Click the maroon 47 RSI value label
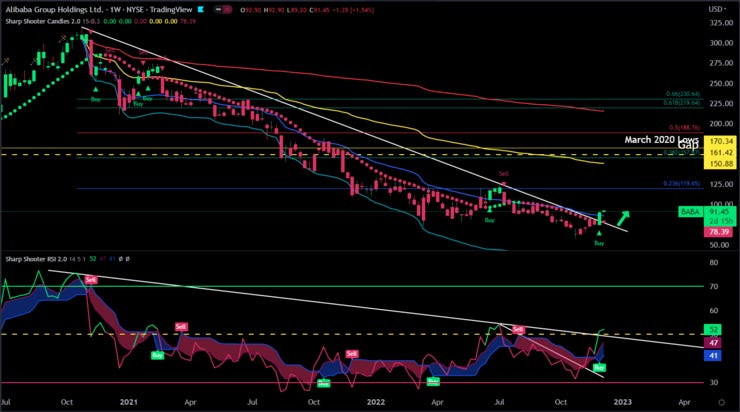The image size is (740, 412). coord(713,343)
